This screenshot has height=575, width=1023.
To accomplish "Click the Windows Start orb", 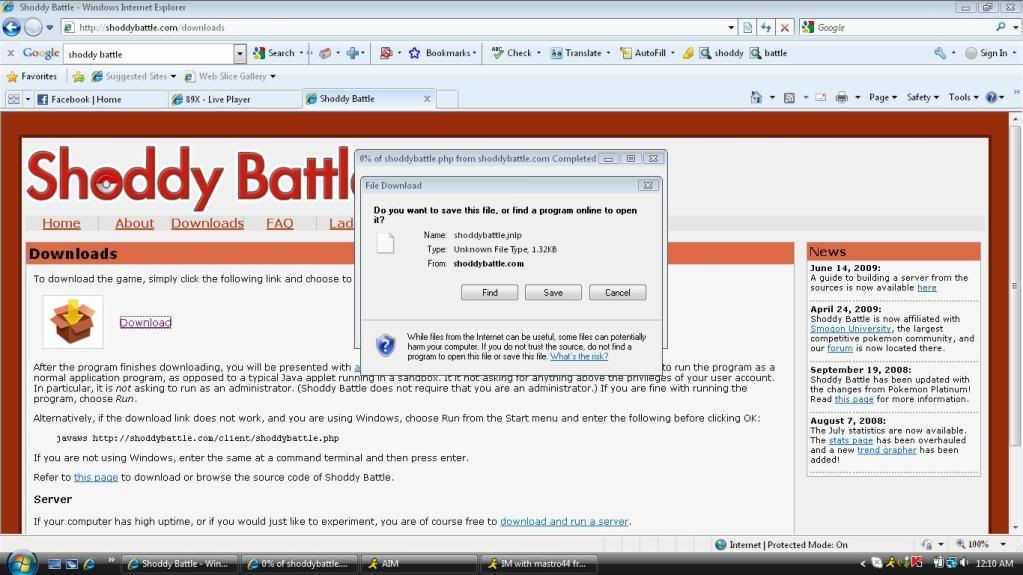I will tap(22, 562).
